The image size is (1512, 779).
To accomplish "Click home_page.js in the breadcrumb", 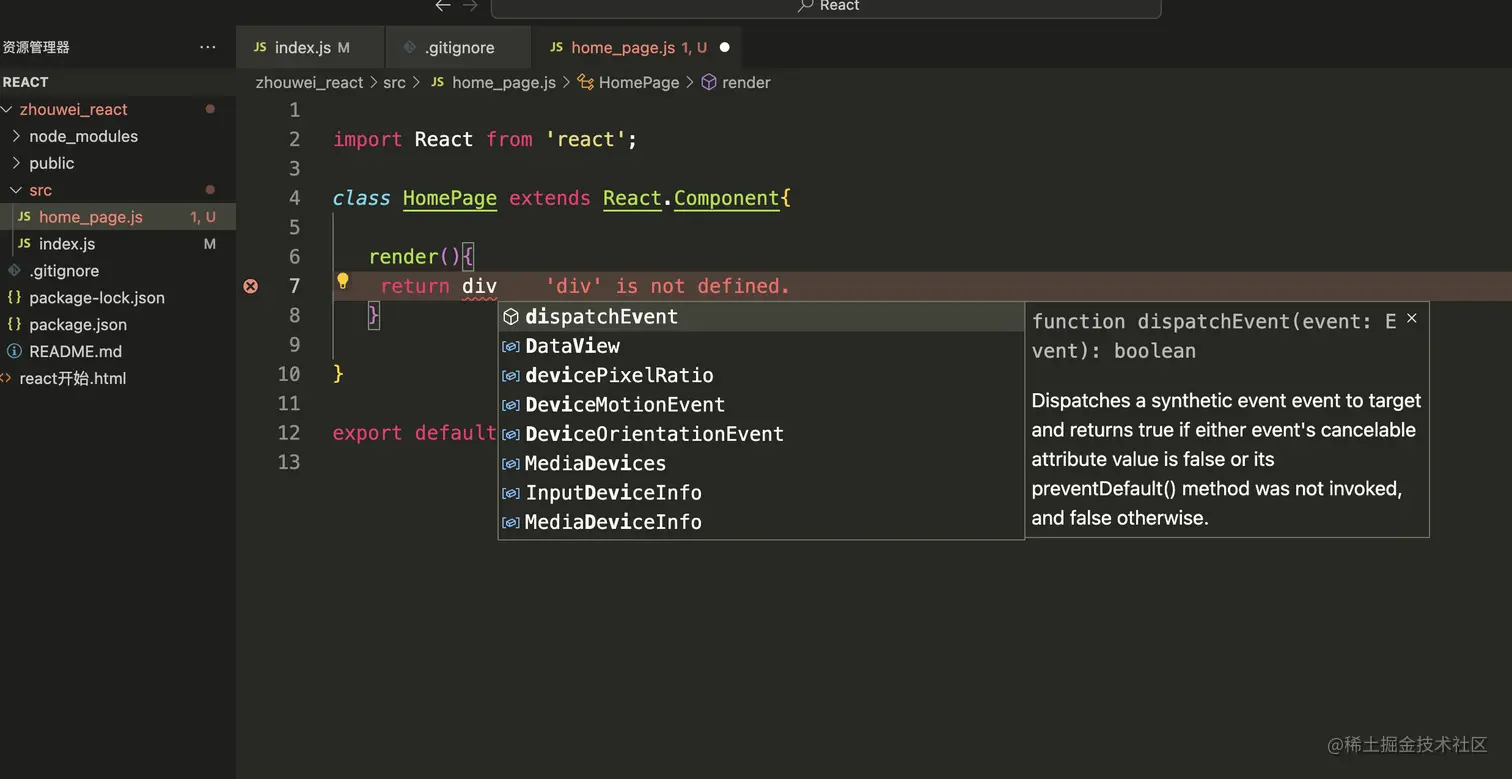I will pyautogui.click(x=503, y=83).
